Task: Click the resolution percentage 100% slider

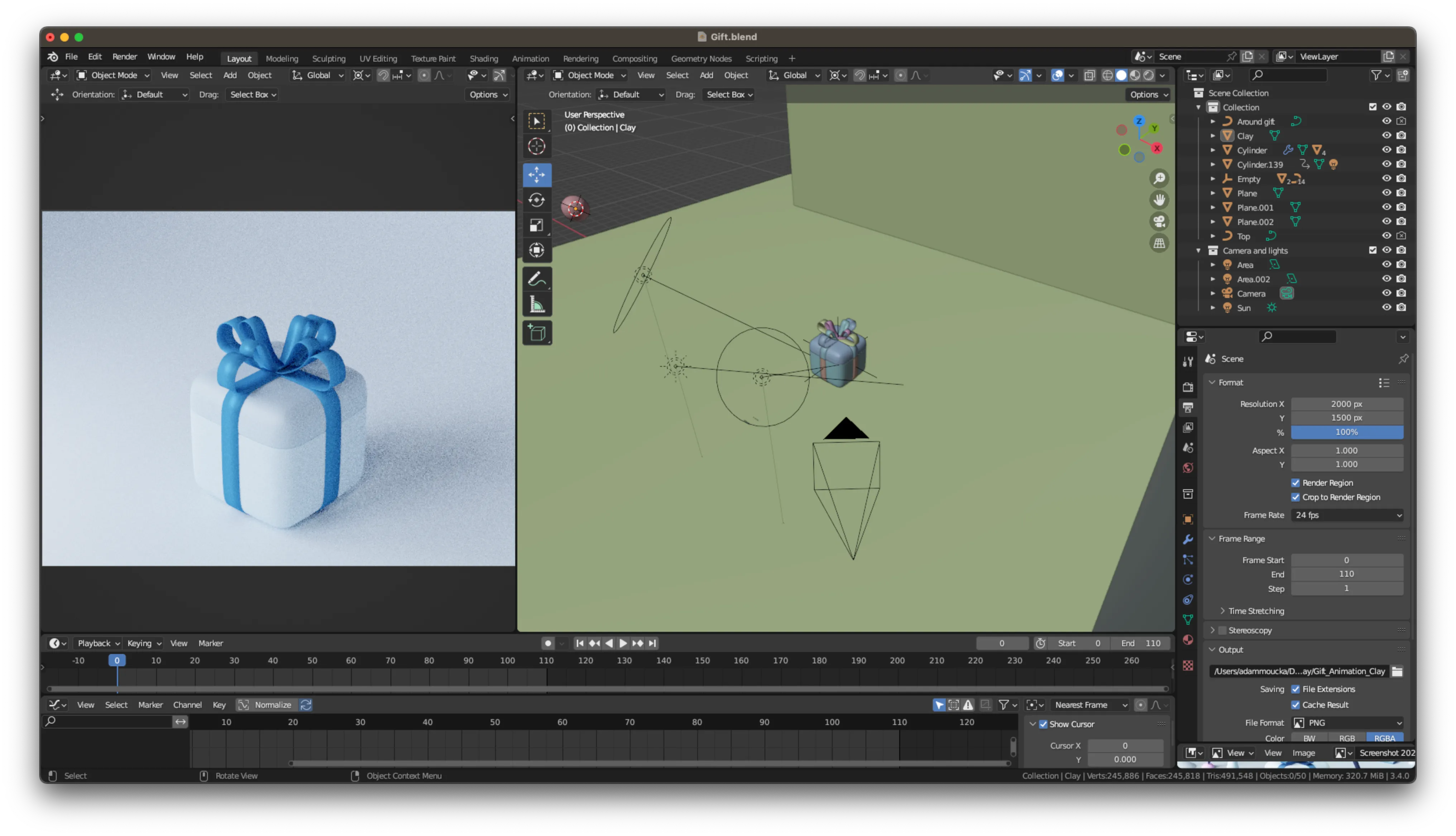Action: click(x=1347, y=432)
